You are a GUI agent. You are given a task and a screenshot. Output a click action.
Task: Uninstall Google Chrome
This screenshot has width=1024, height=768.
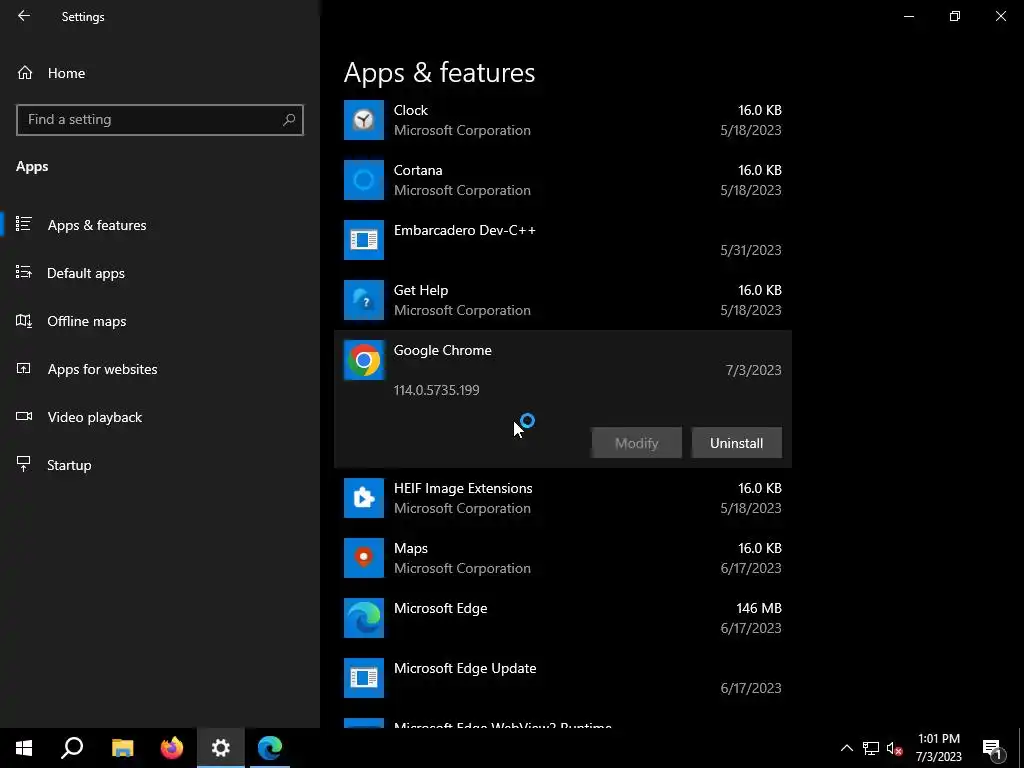click(737, 443)
